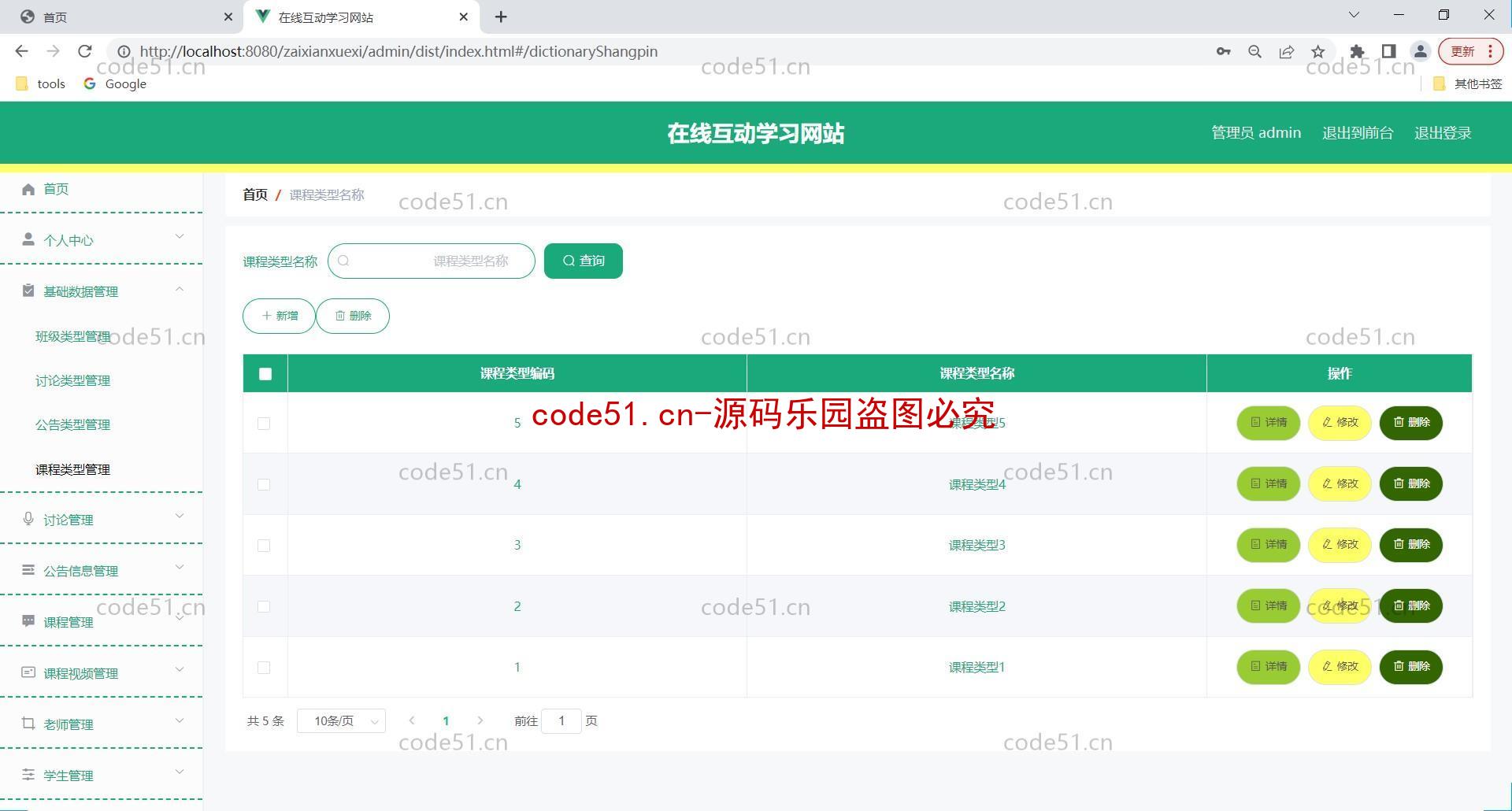The image size is (1512, 811).
Task: Check the row checkbox for 课程类型2
Action: (264, 606)
